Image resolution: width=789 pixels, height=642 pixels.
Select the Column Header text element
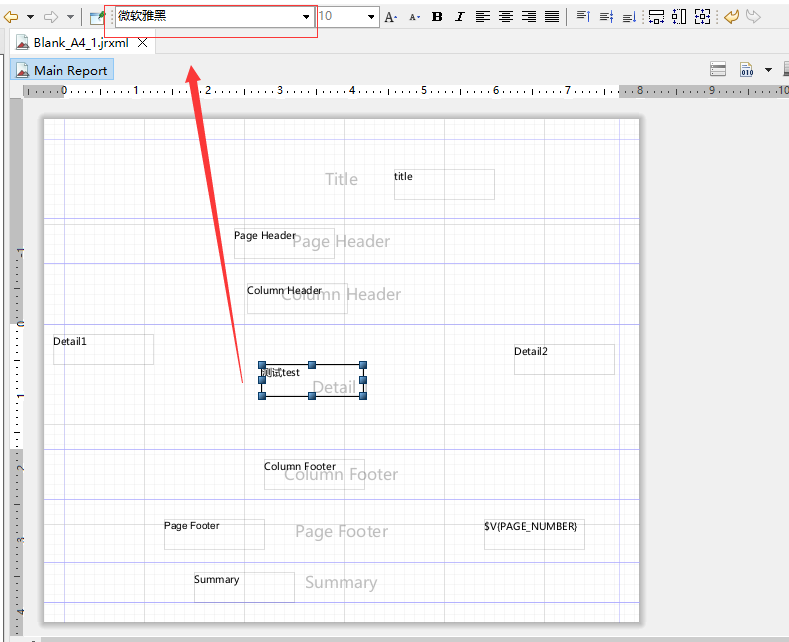[x=297, y=298]
